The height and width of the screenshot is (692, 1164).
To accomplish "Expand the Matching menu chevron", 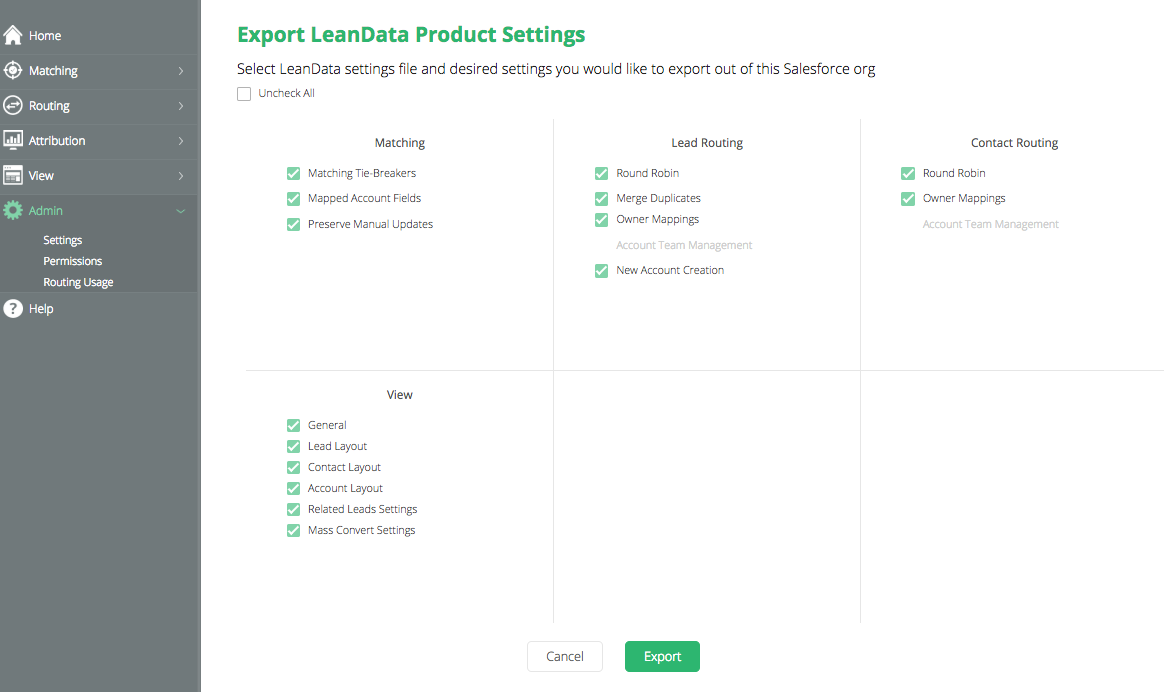I will pyautogui.click(x=180, y=71).
